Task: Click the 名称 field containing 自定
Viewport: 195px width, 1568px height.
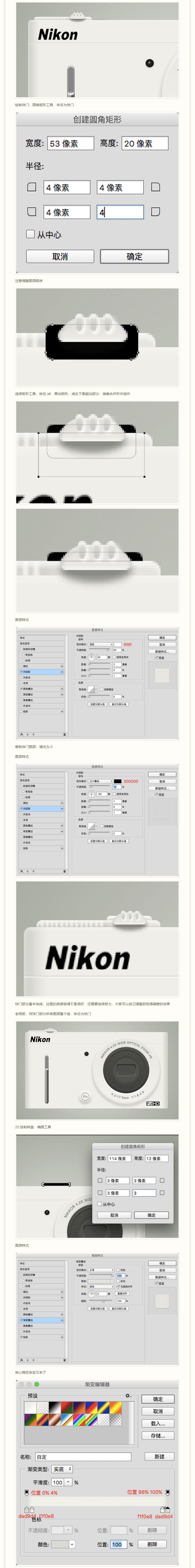Action: click(83, 1457)
